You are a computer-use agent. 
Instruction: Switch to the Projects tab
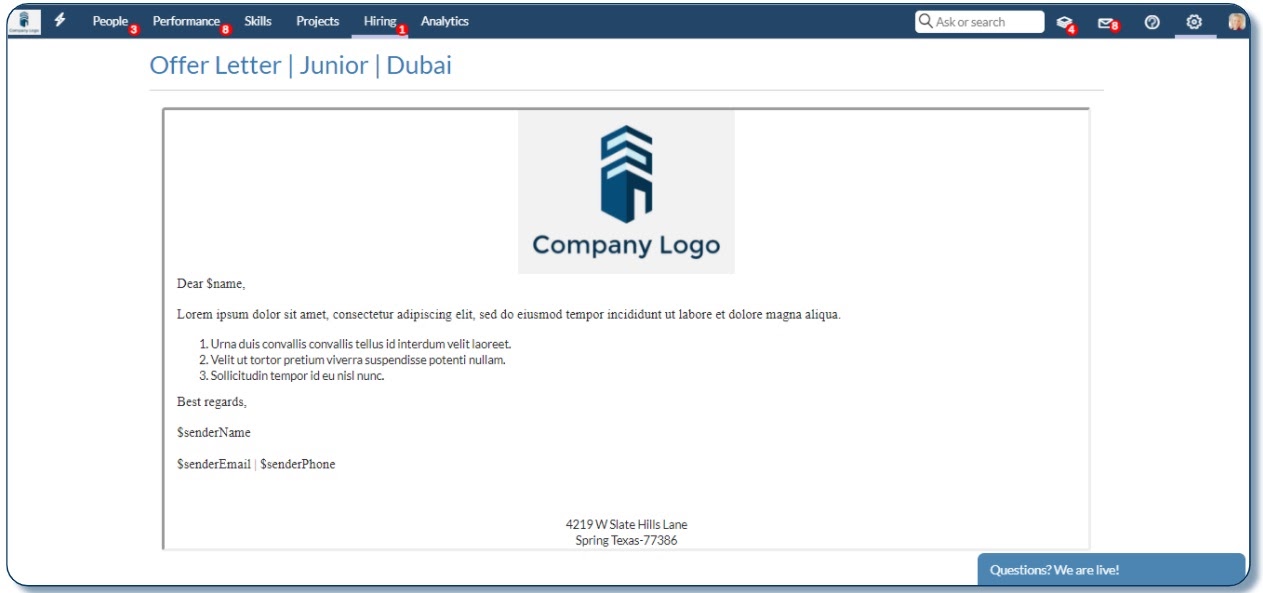point(316,20)
